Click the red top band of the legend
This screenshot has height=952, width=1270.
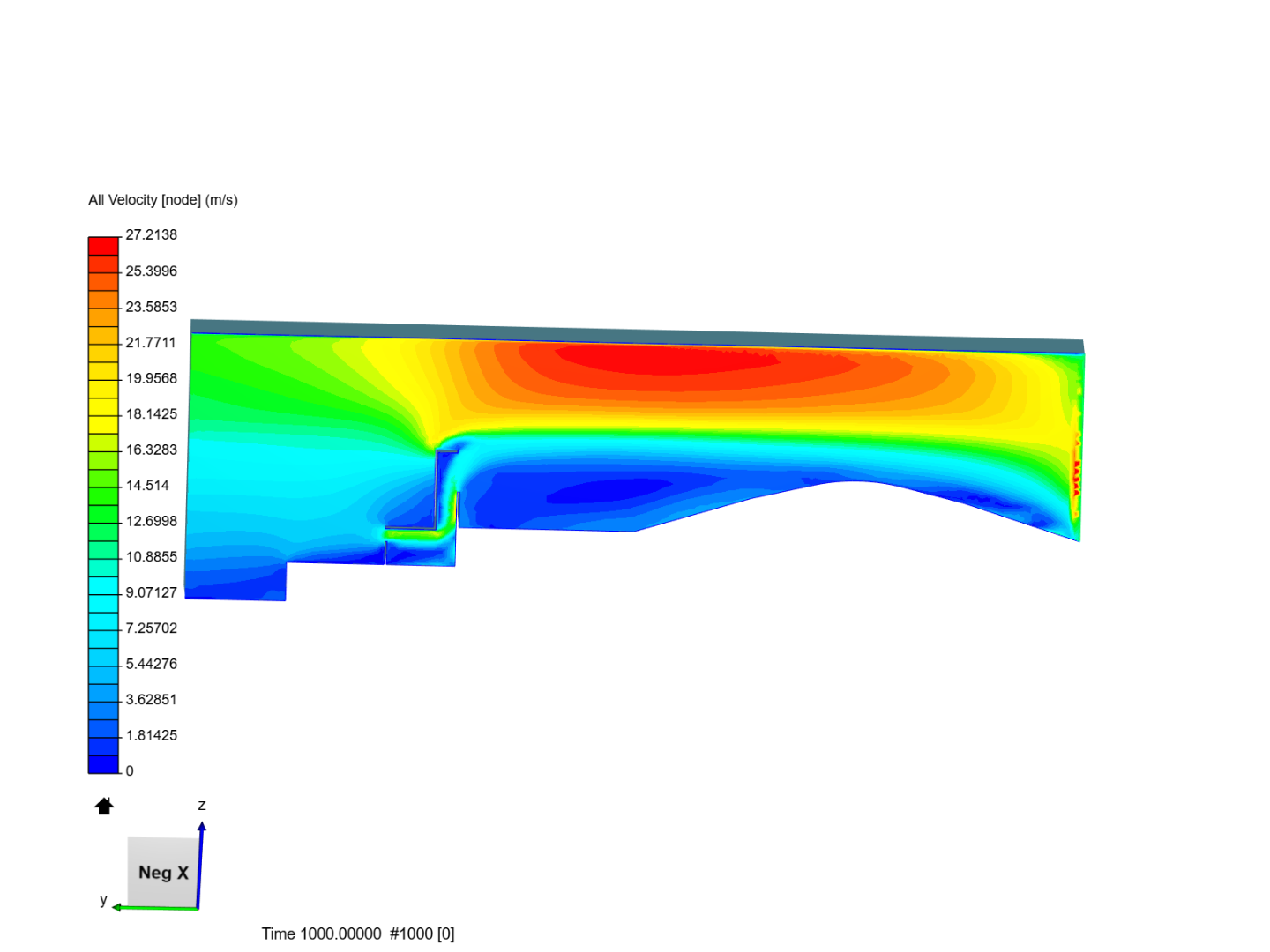(103, 246)
